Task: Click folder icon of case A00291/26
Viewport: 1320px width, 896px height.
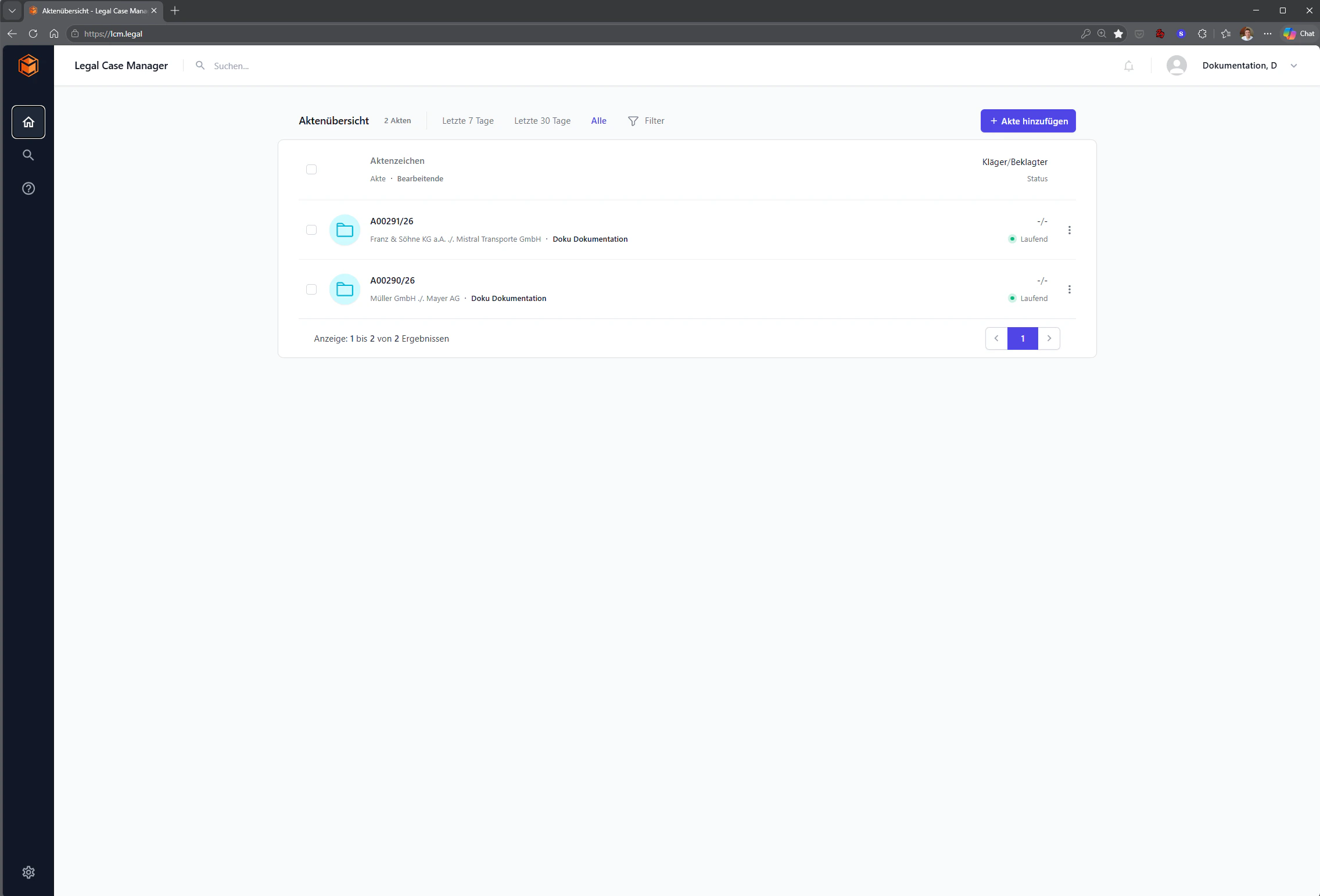Action: tap(345, 230)
